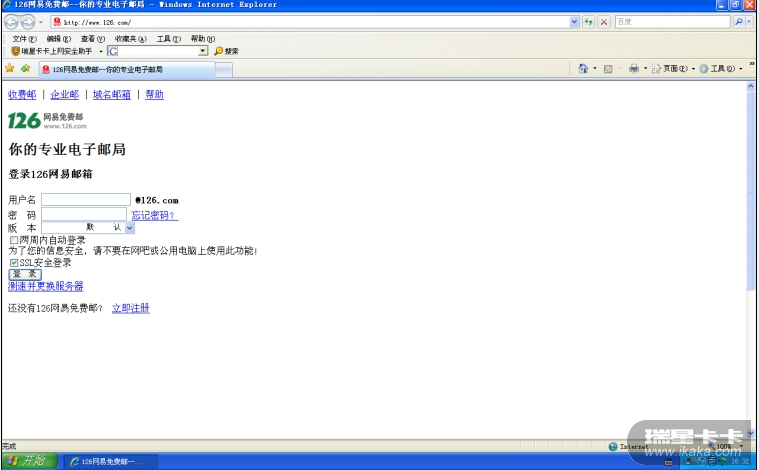Open the 版本 默认 version dropdown
Image resolution: width=759 pixels, height=470 pixels.
tap(88, 227)
